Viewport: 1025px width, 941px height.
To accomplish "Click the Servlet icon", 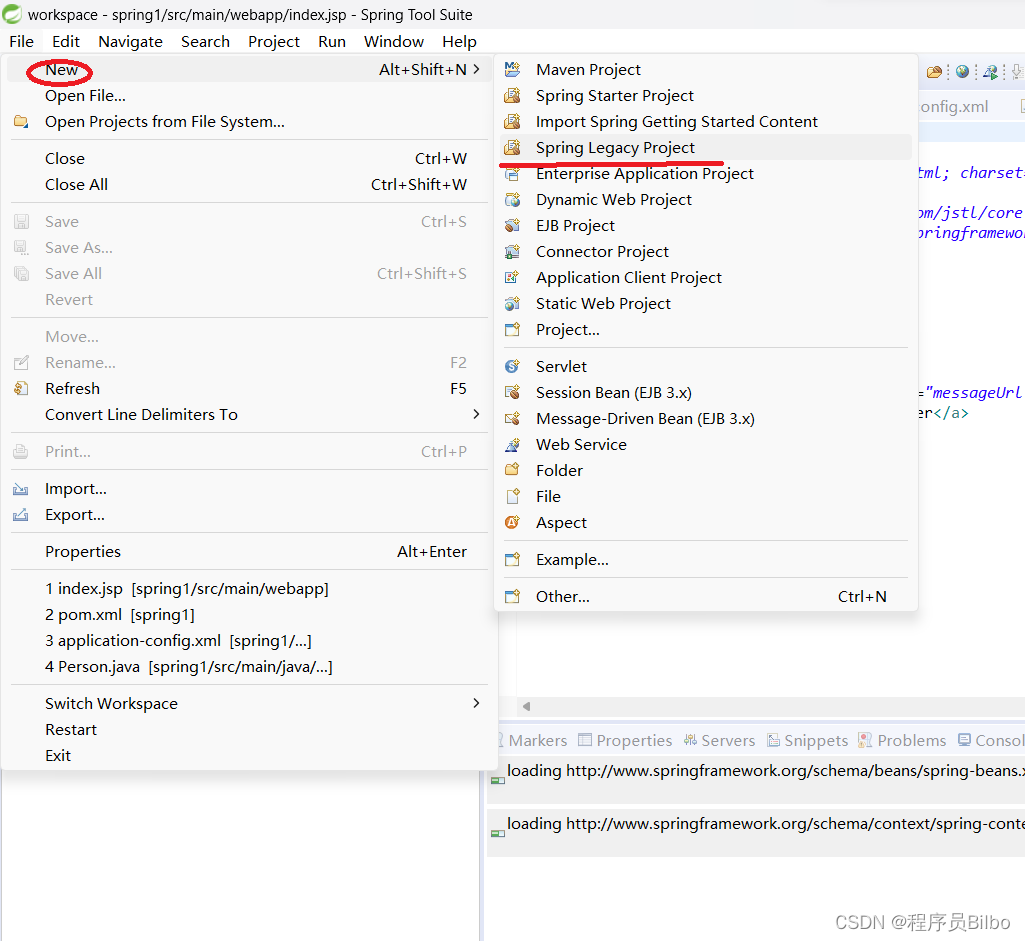I will (x=512, y=367).
